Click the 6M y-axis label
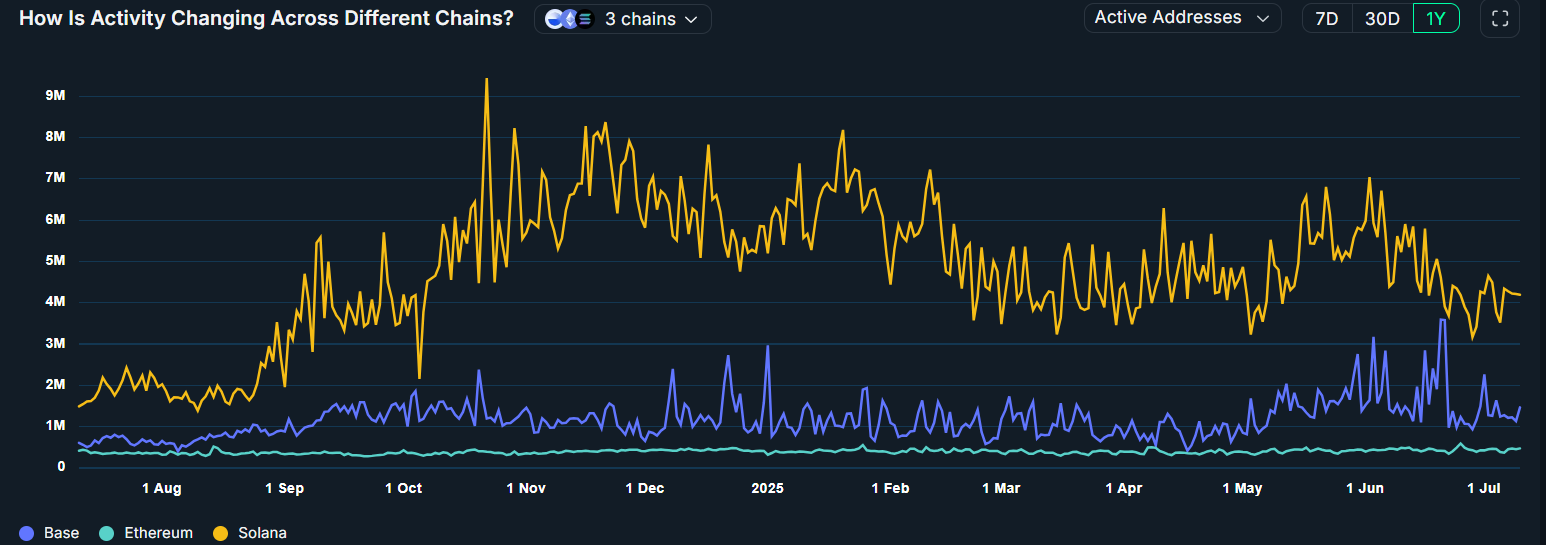The image size is (1546, 545). coord(55,220)
